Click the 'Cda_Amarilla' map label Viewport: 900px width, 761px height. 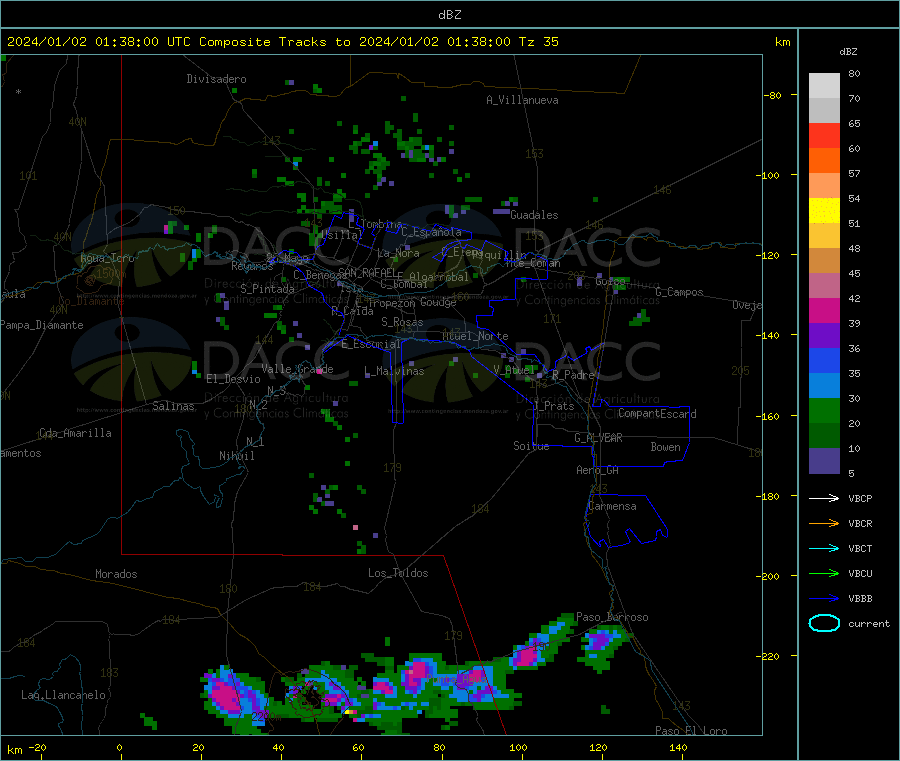pyautogui.click(x=75, y=433)
